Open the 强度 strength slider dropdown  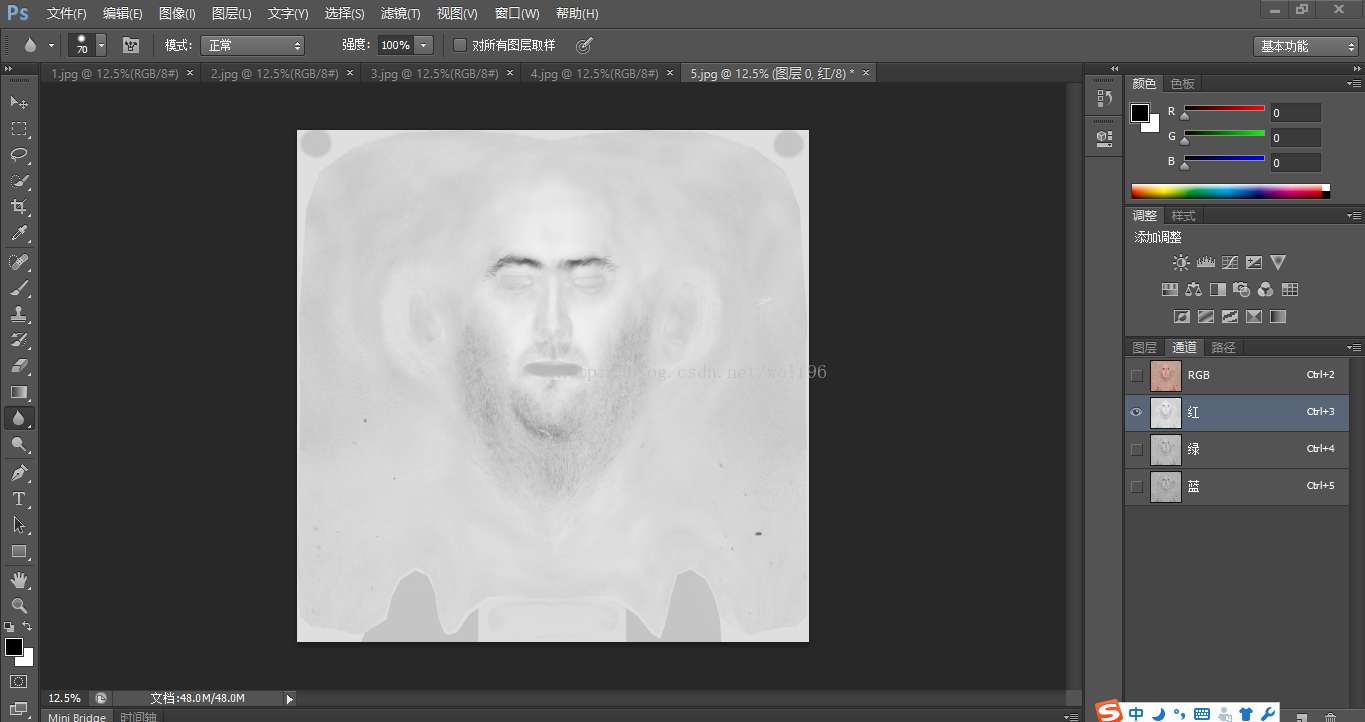click(424, 45)
